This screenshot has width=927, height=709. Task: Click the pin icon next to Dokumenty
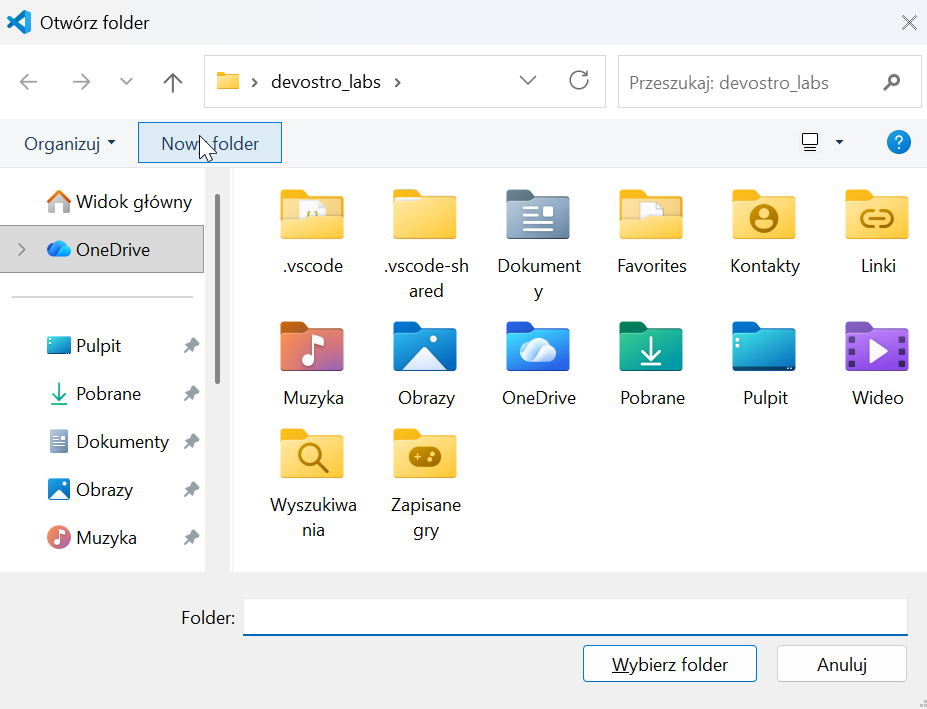190,441
